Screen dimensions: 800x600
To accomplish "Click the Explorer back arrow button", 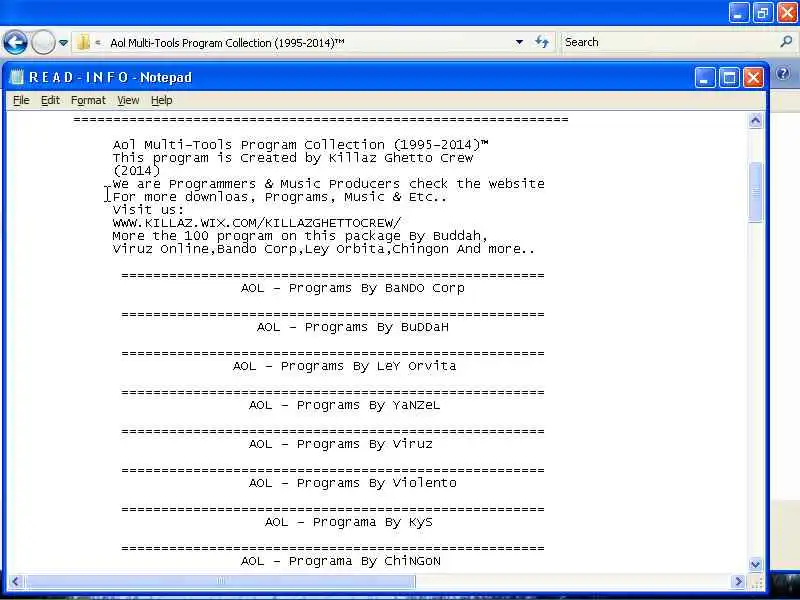I will coord(15,42).
